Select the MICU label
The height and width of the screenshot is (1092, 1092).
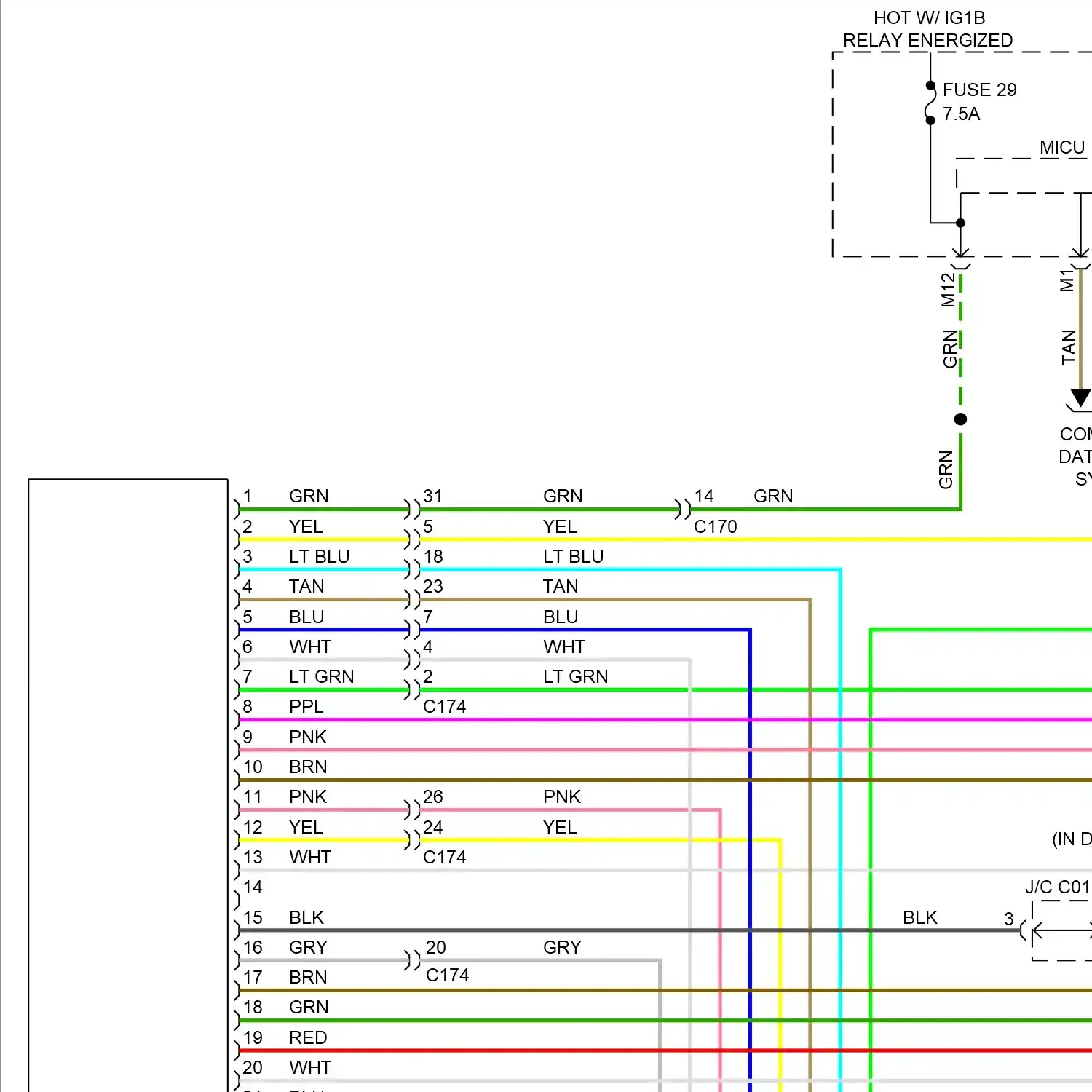(1062, 148)
